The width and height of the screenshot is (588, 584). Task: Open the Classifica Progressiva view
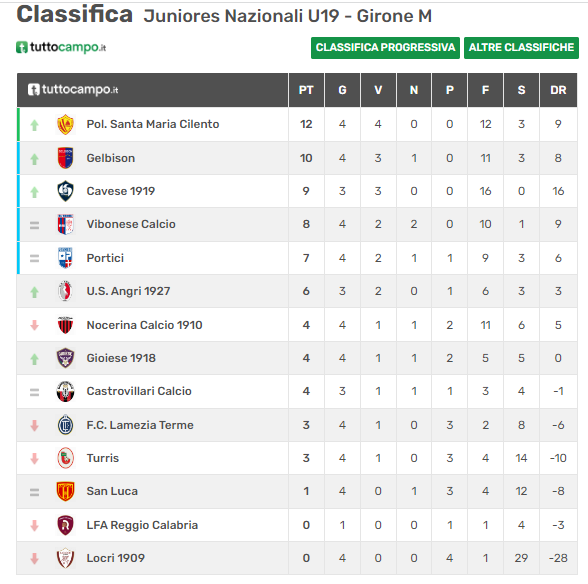[385, 48]
